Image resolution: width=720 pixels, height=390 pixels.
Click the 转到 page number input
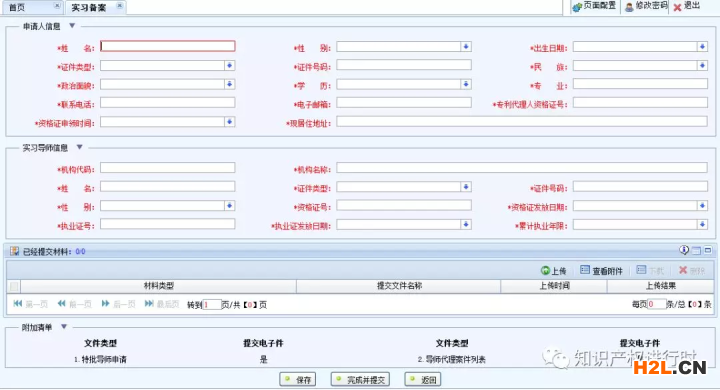[212, 304]
